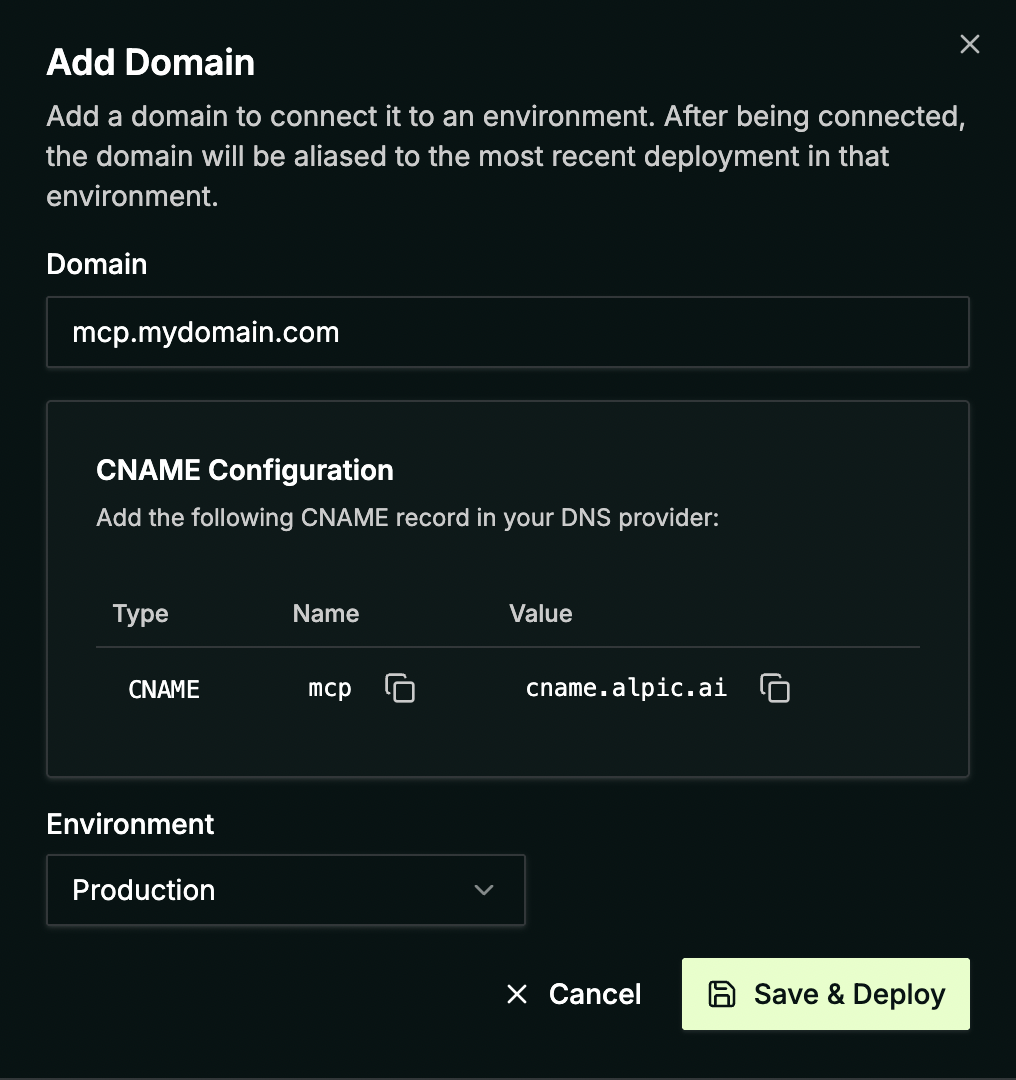The height and width of the screenshot is (1080, 1016).
Task: Click the CNAME cell in the record row
Action: point(163,688)
